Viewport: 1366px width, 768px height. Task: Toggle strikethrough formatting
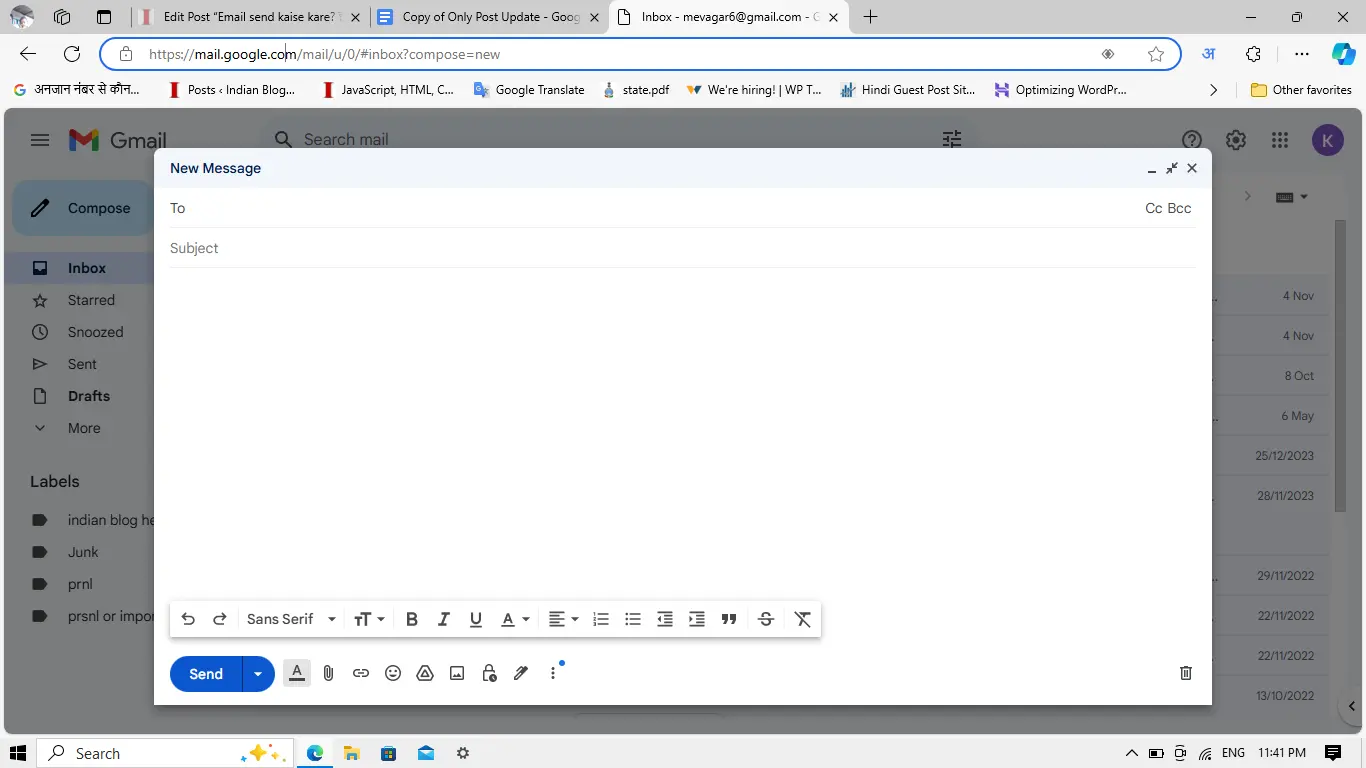pos(766,619)
